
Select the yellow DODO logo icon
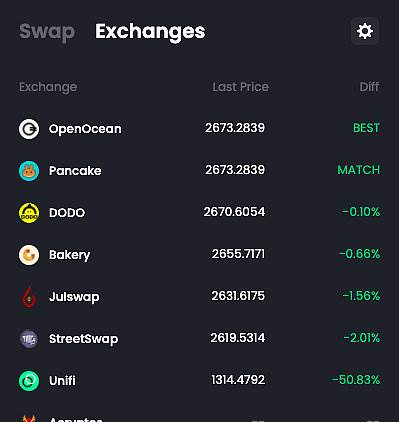[29, 213]
